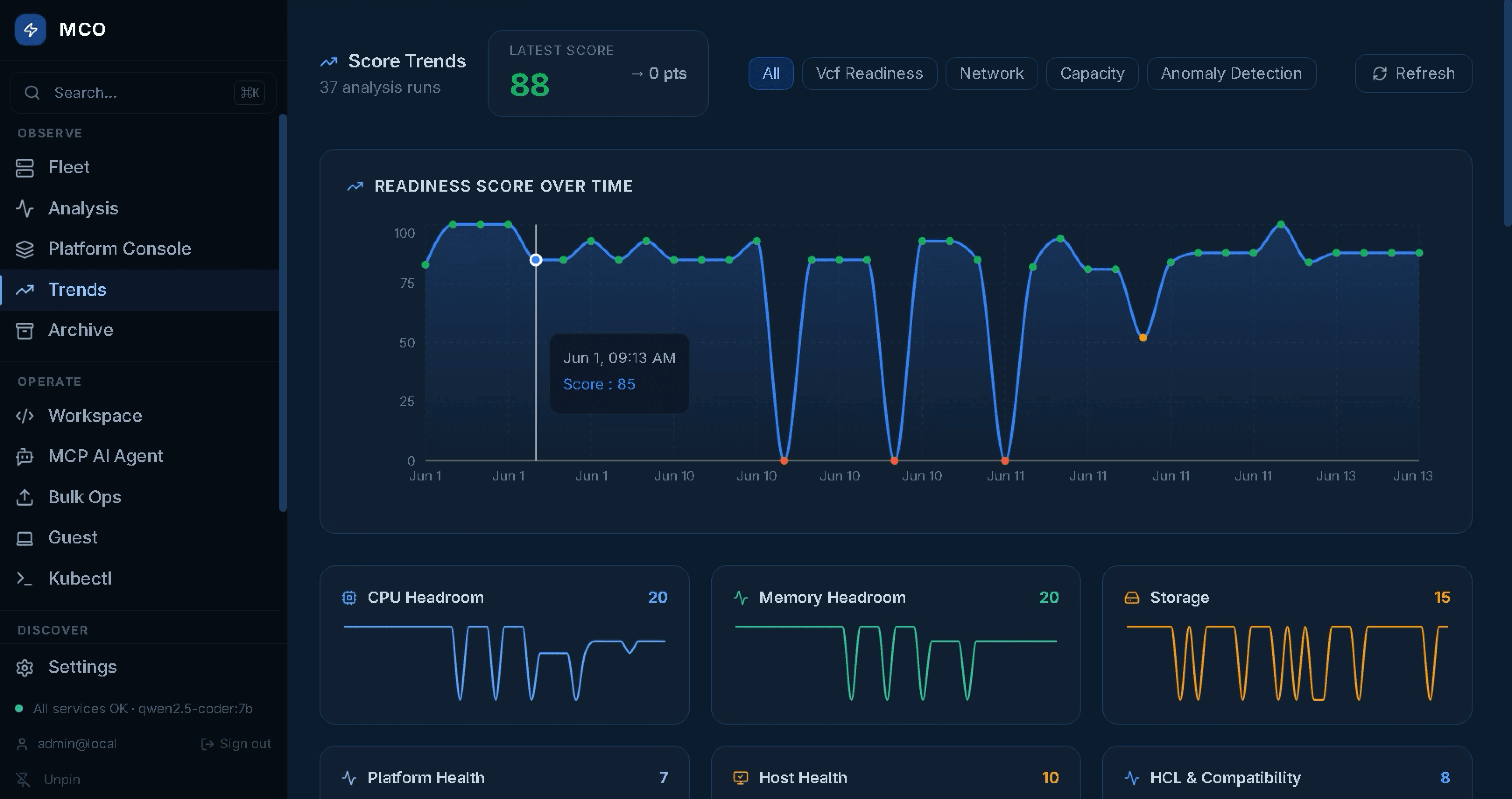Click the Trends arrow icon in sidebar

tap(25, 290)
